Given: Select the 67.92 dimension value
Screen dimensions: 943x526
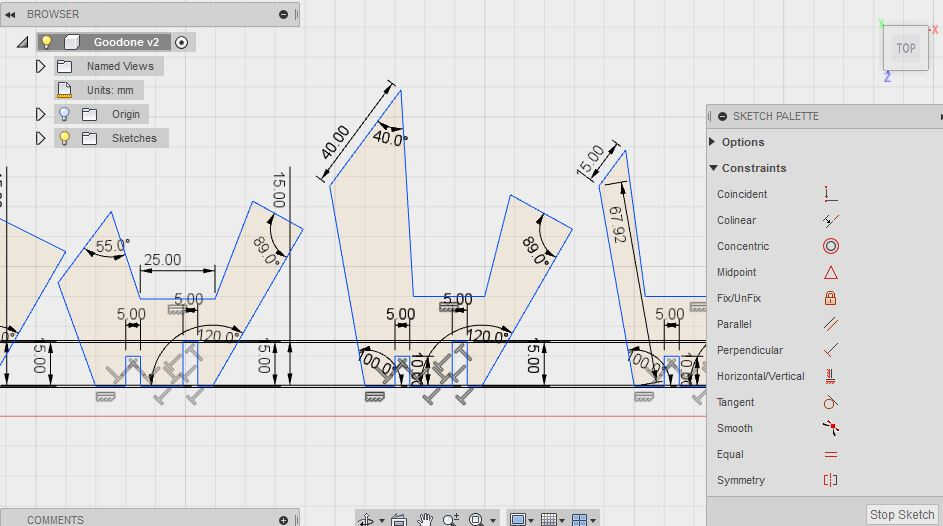Looking at the screenshot, I should point(618,224).
